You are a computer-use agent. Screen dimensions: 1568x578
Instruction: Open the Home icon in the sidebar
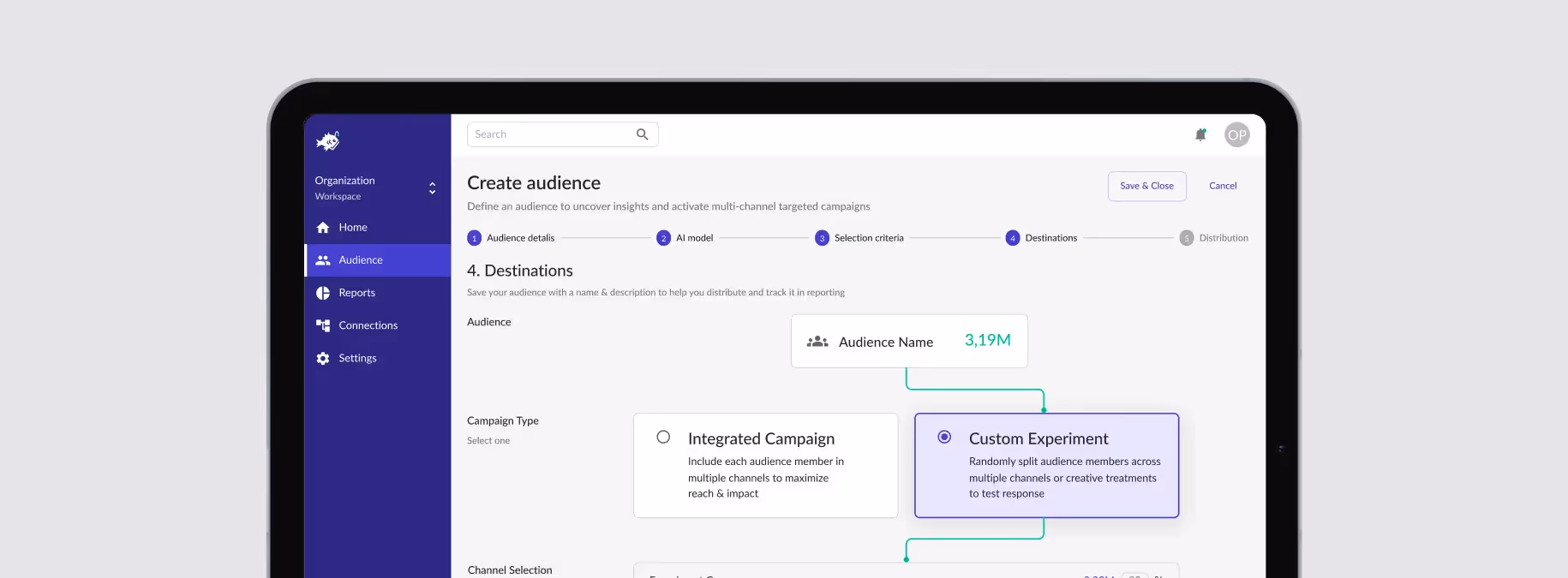(x=323, y=228)
